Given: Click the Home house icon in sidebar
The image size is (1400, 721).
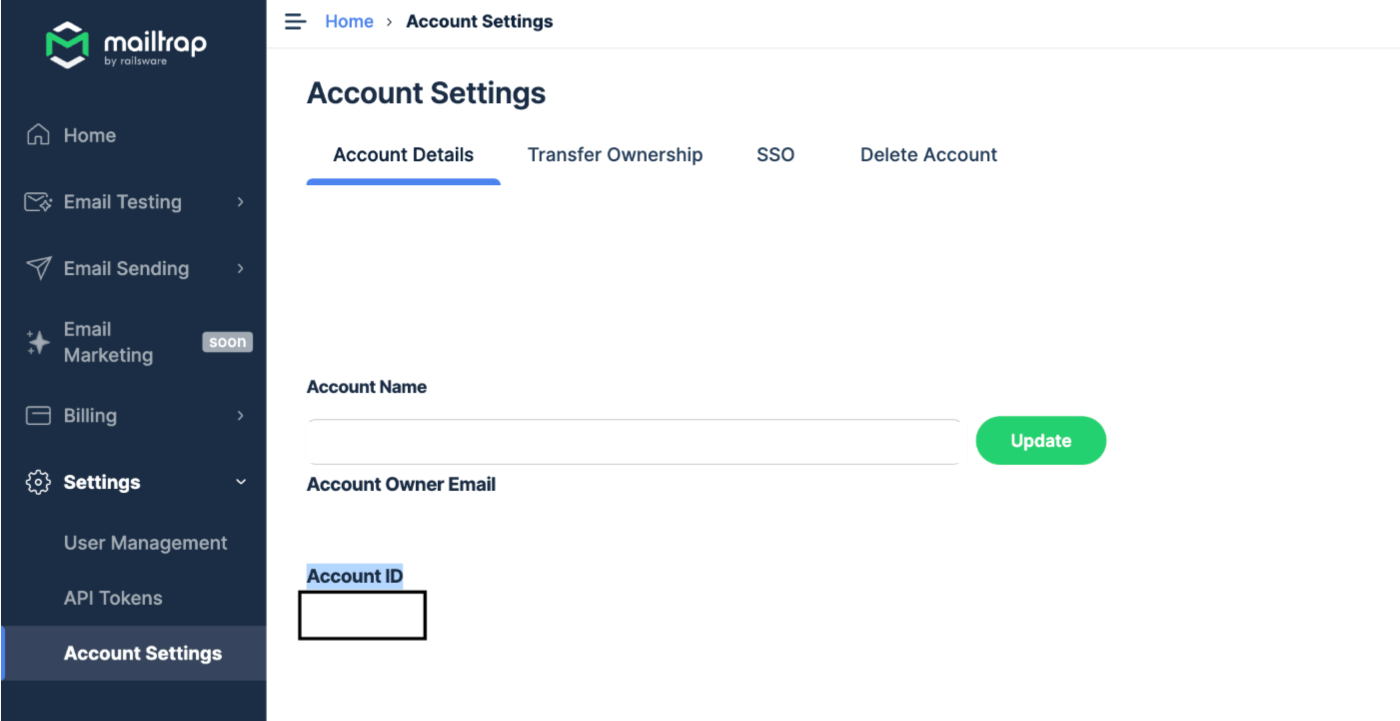Looking at the screenshot, I should [38, 135].
